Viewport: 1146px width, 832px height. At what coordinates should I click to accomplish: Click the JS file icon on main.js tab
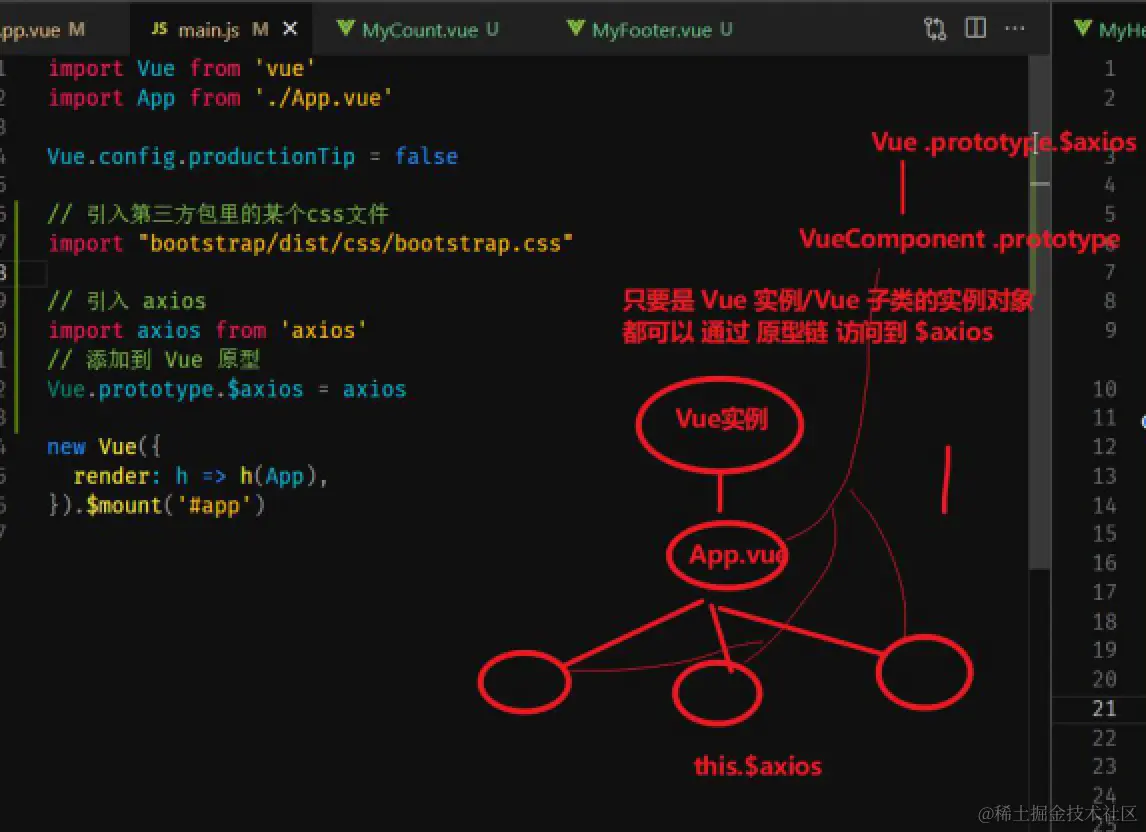(x=159, y=29)
